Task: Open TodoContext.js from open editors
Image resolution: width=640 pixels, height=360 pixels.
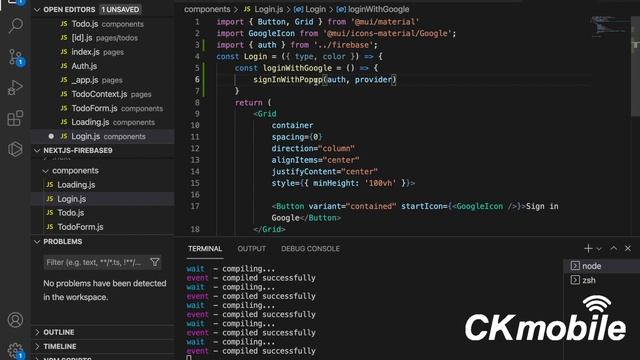Action: tap(103, 94)
